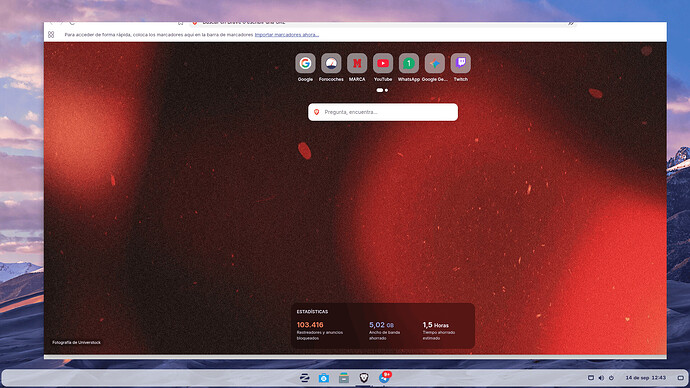Select the first shortcuts page indicator

[x=379, y=90]
